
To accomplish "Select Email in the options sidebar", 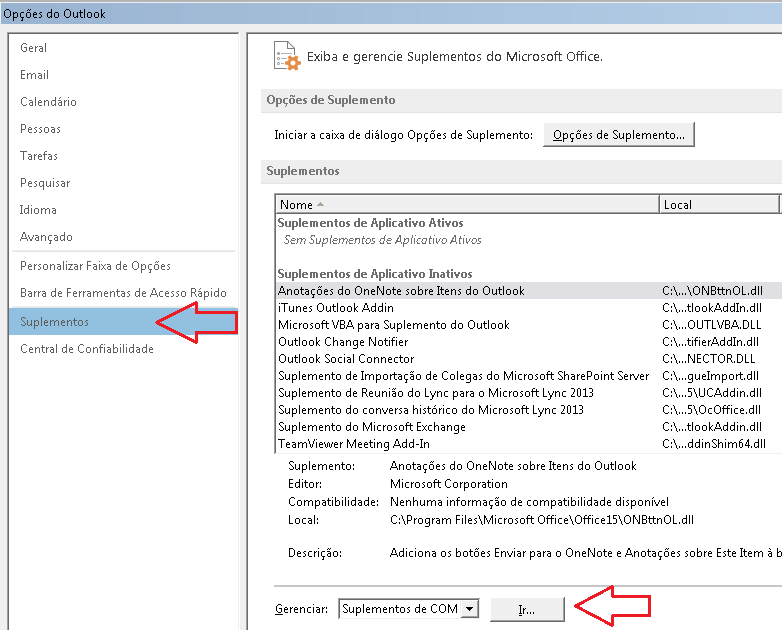I will [x=34, y=75].
